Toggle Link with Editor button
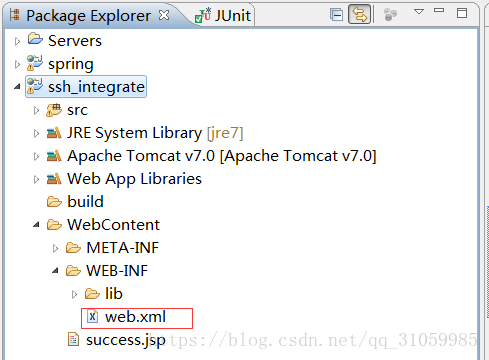Screen dimensions: 489x360 (x=359, y=14)
